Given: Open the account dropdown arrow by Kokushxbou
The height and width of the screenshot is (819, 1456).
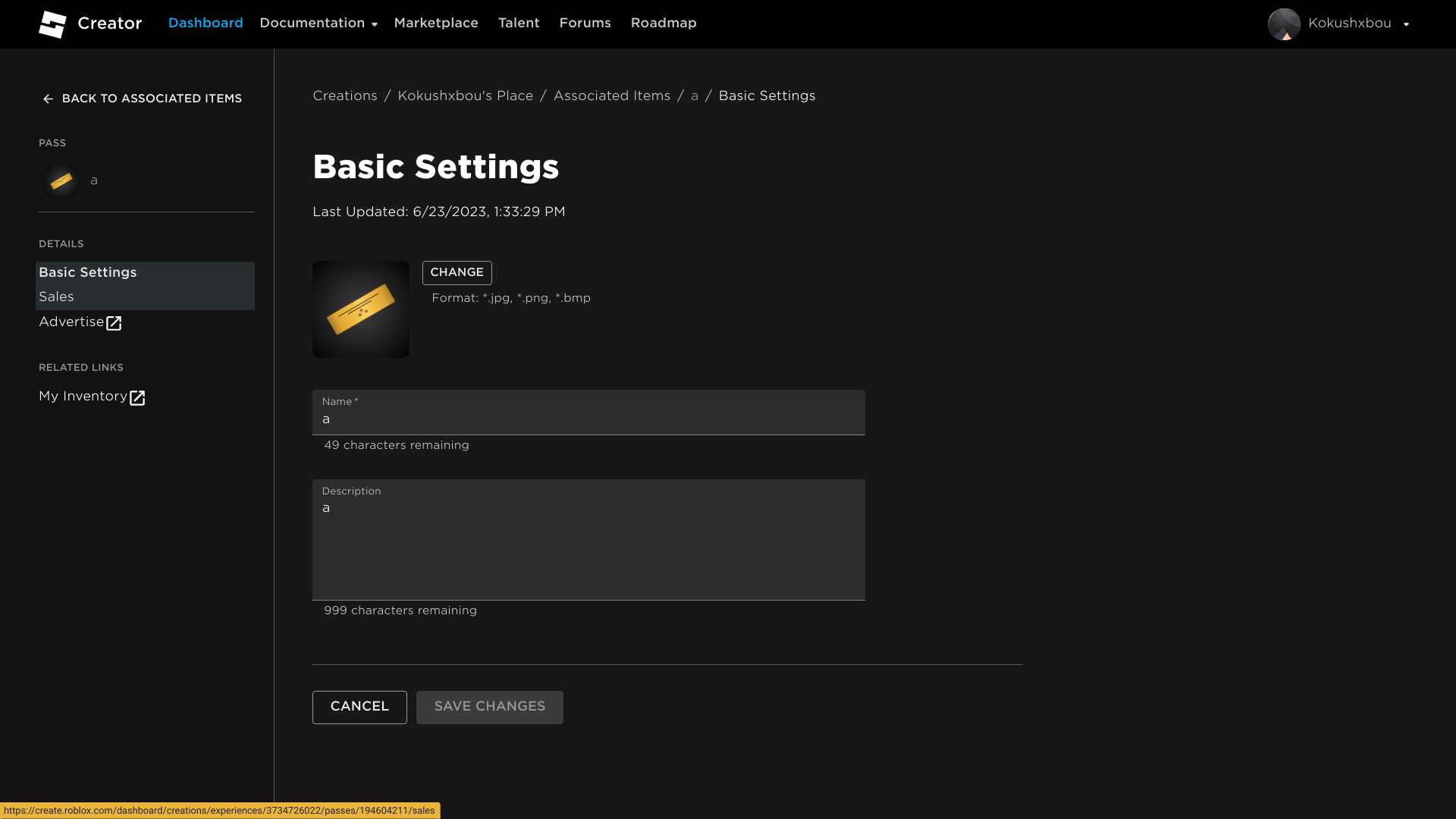Looking at the screenshot, I should [1406, 24].
